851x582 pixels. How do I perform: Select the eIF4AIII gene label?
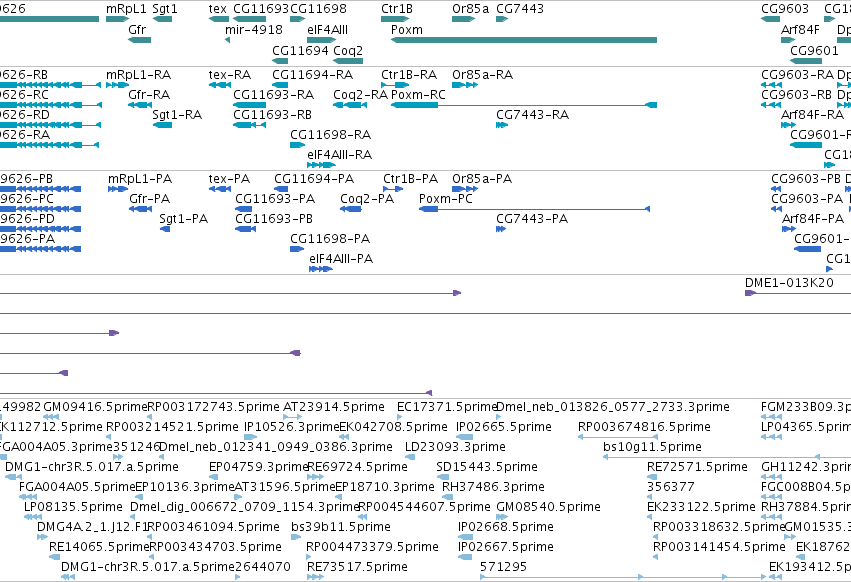click(x=327, y=30)
